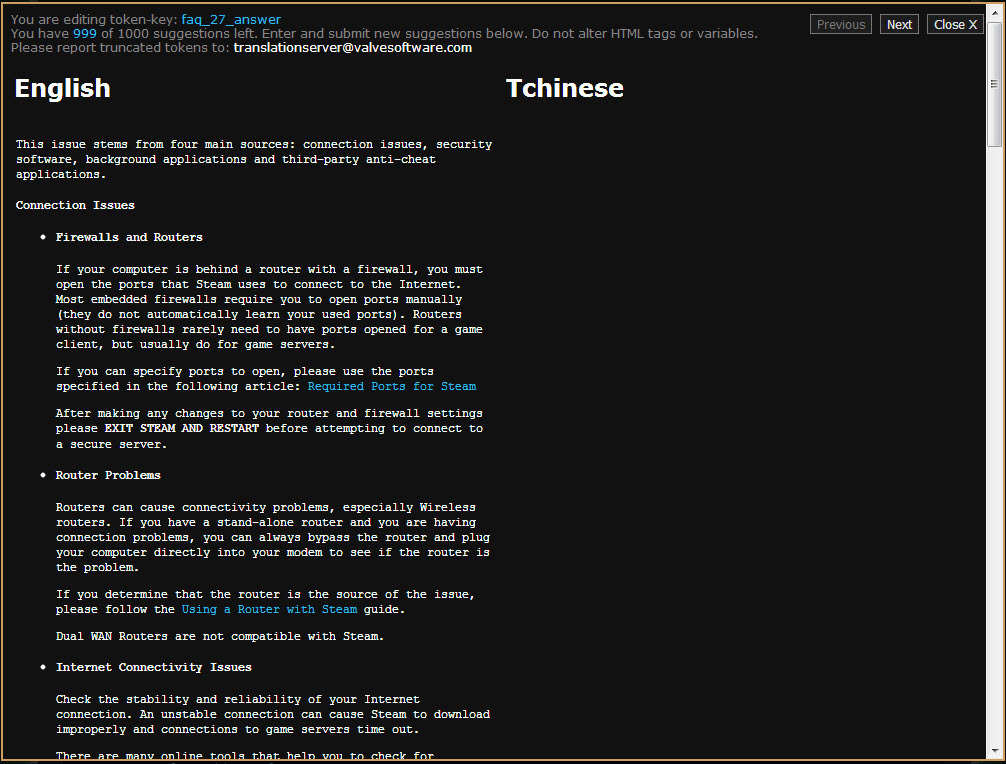Screen dimensions: 1006x764
Task: Click the 'Check the stability and reliability' paragraph
Action: (273, 714)
